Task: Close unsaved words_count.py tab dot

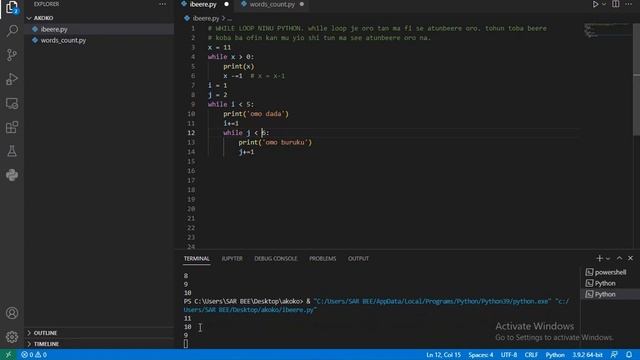Action: pos(302,4)
